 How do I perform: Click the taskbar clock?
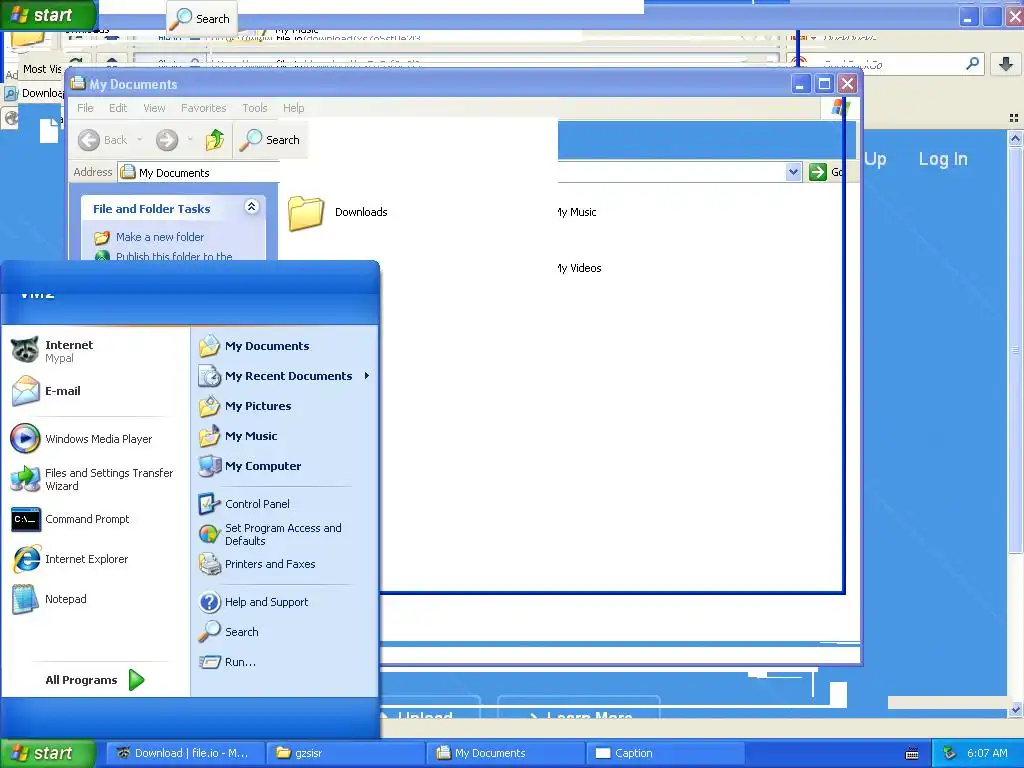click(x=987, y=753)
